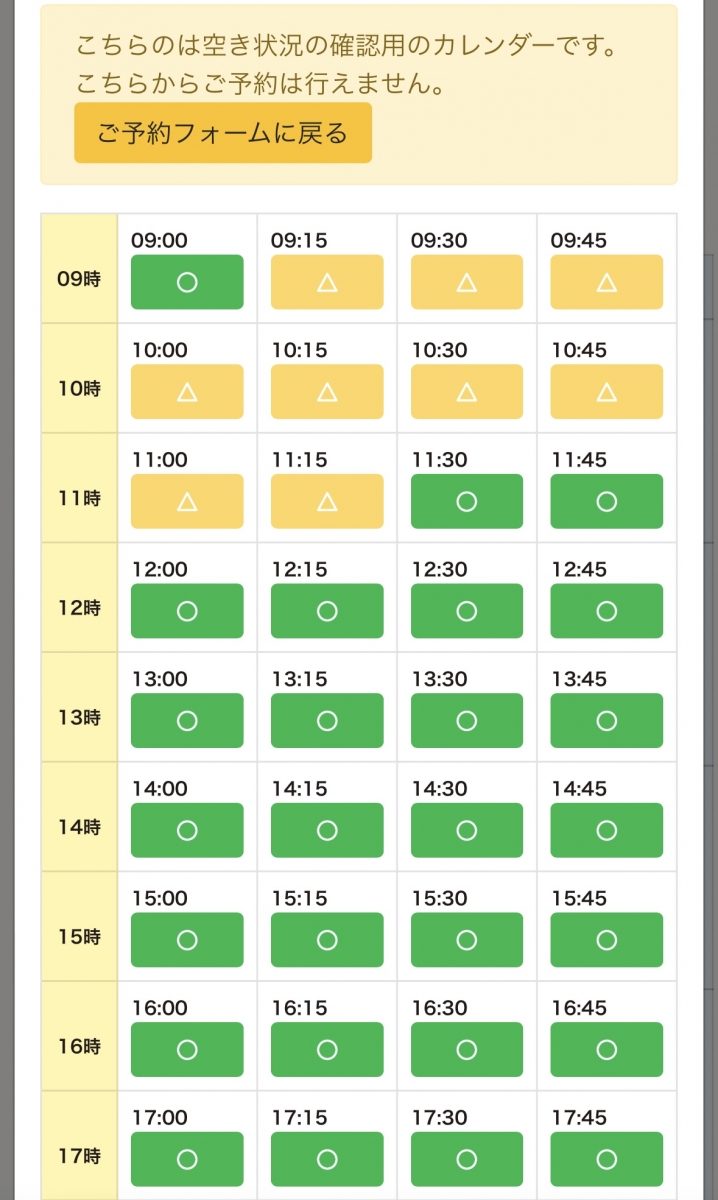Image resolution: width=718 pixels, height=1200 pixels.
Task: Select the 14:45 green slot
Action: tap(607, 830)
